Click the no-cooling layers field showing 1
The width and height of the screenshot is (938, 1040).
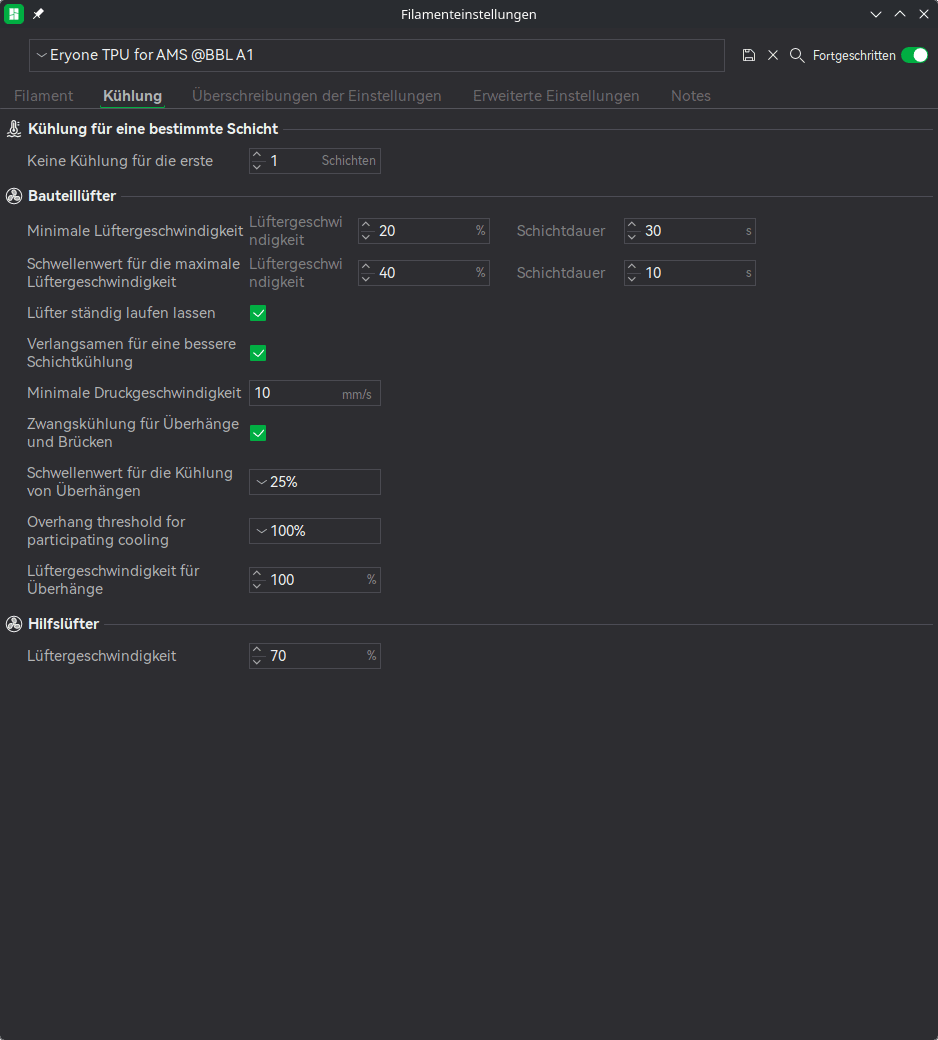[x=314, y=161]
